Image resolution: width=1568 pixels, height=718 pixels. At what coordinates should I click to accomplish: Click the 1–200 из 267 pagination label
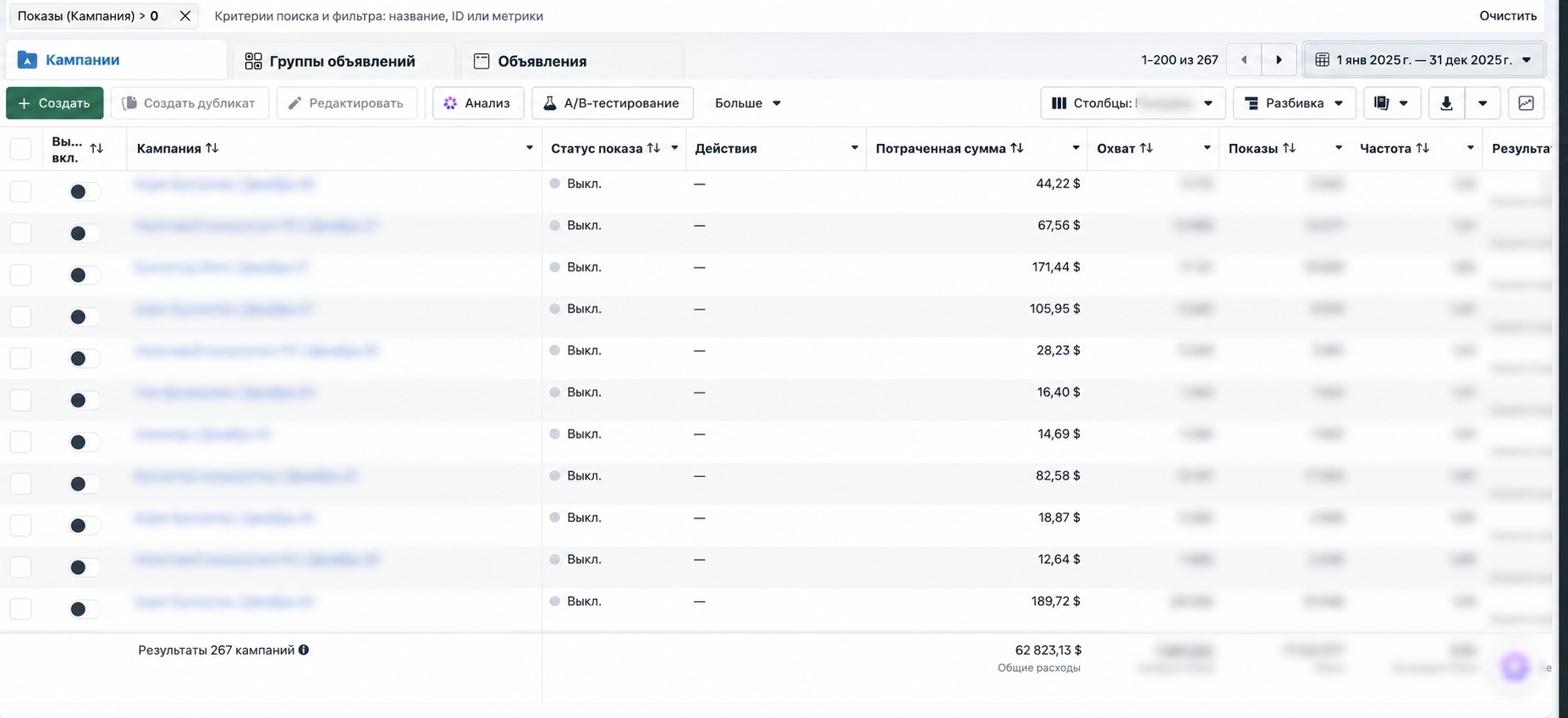pos(1180,60)
